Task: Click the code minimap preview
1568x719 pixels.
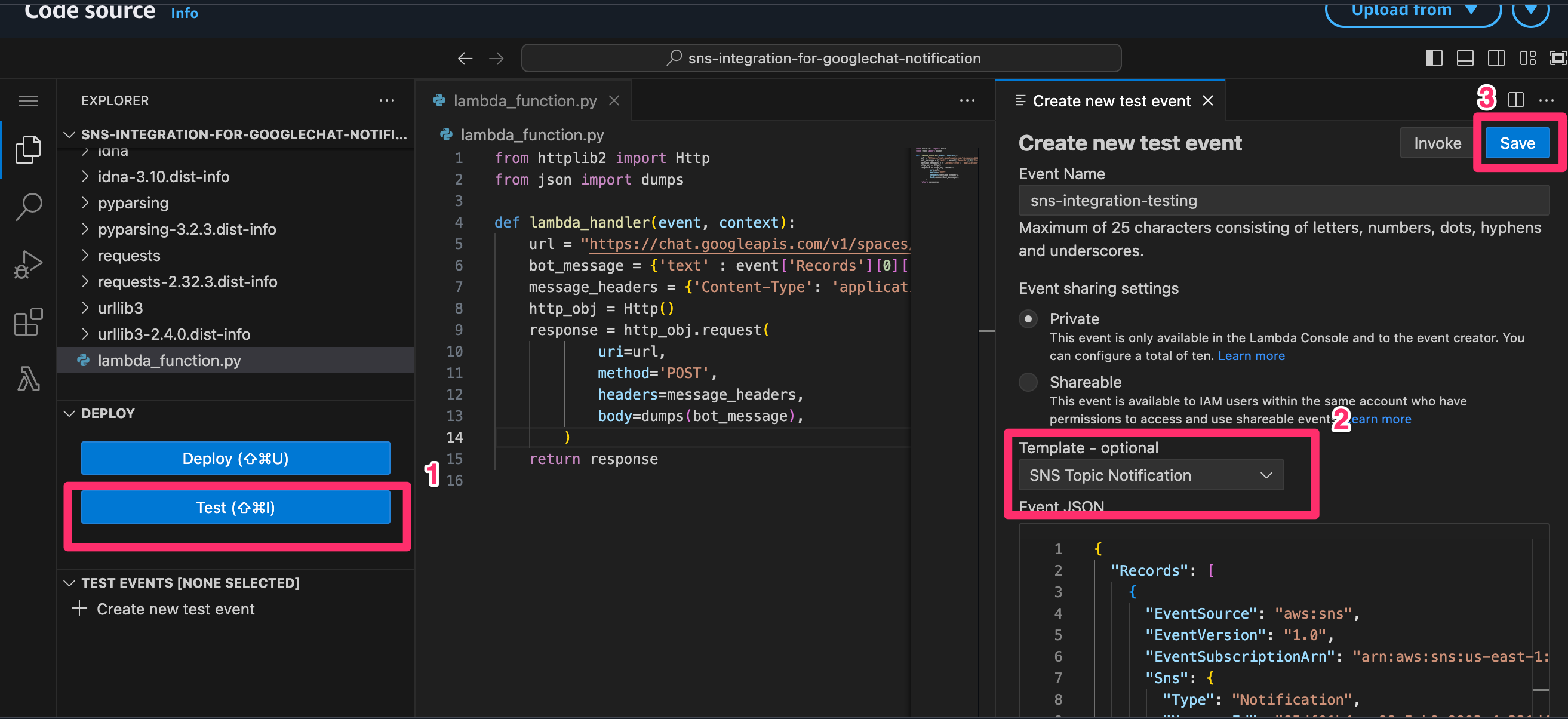Action: pyautogui.click(x=945, y=164)
